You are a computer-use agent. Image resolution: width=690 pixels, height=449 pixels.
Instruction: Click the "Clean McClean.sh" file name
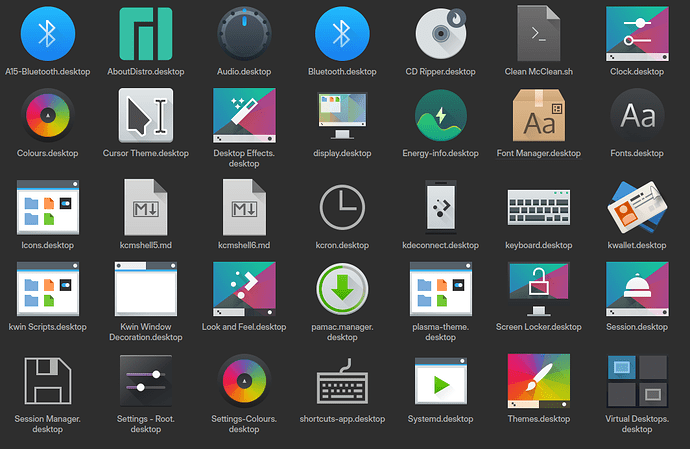click(x=539, y=71)
